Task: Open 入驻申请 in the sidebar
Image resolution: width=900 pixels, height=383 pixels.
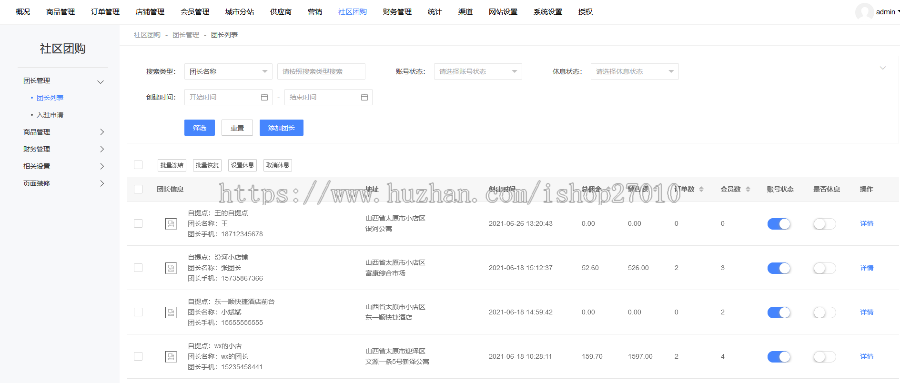Action: click(x=50, y=115)
